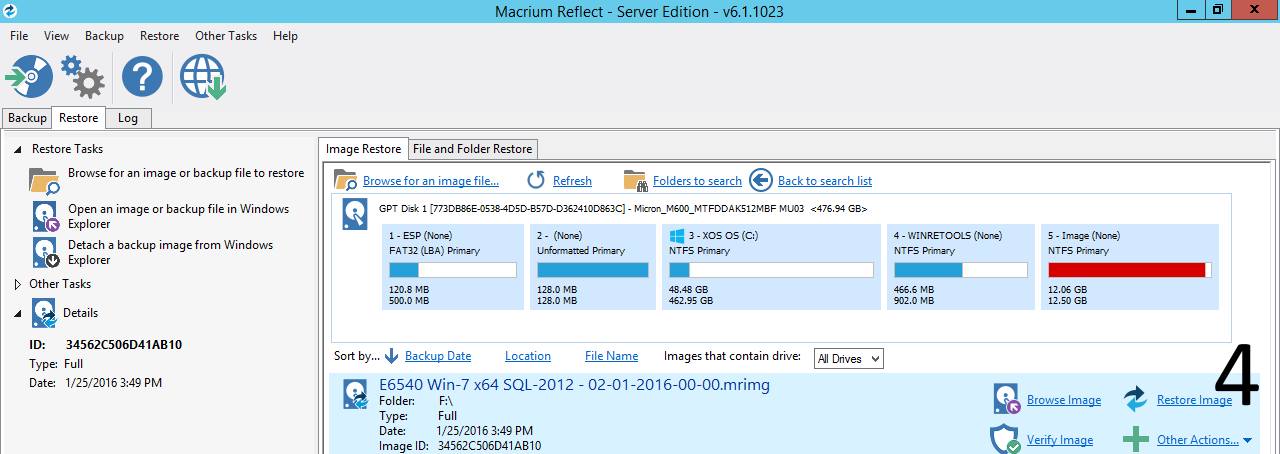
Task: Click the disc backup toolbar icon
Action: 29,77
